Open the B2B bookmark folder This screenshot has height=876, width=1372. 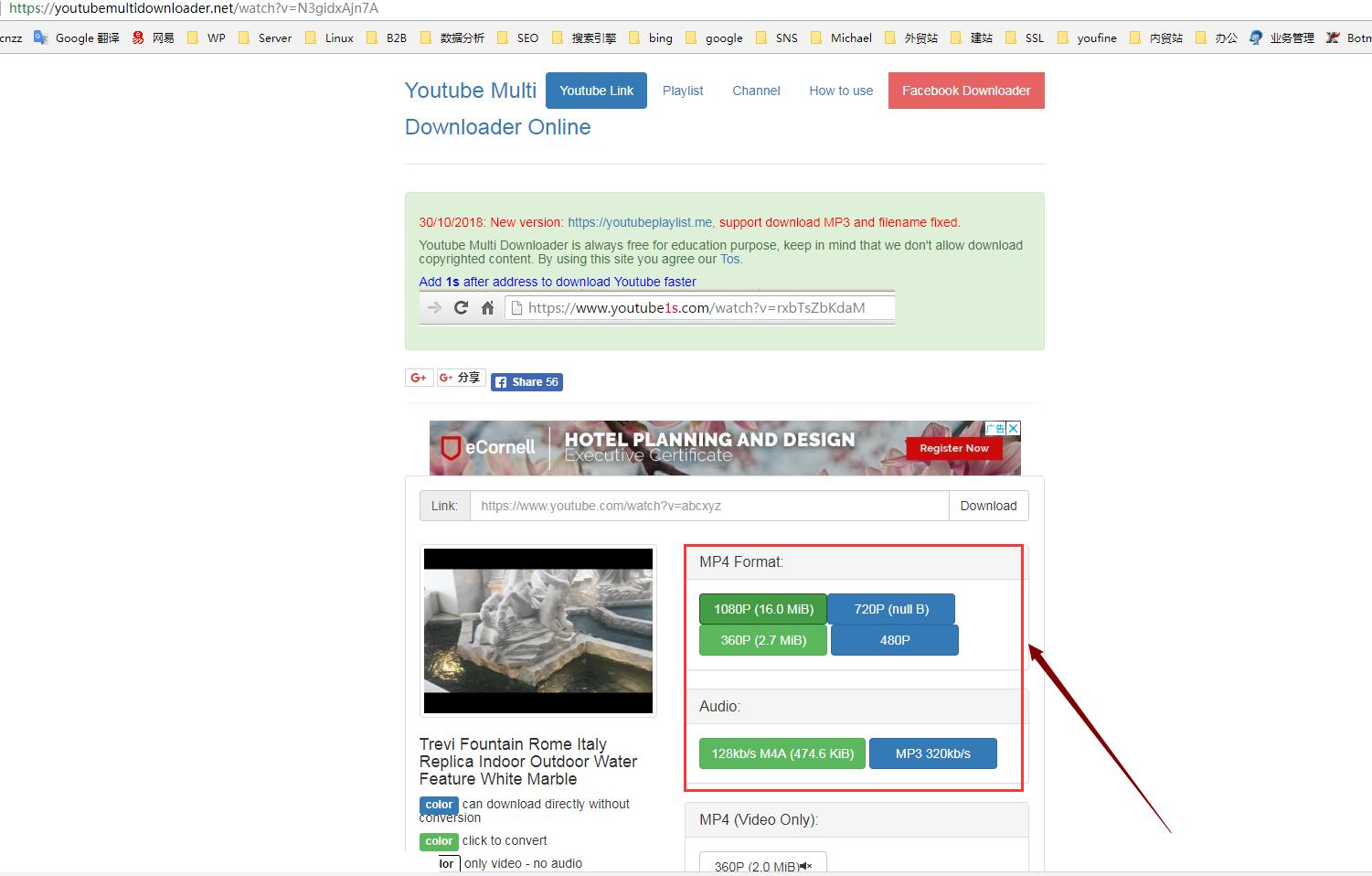[386, 37]
